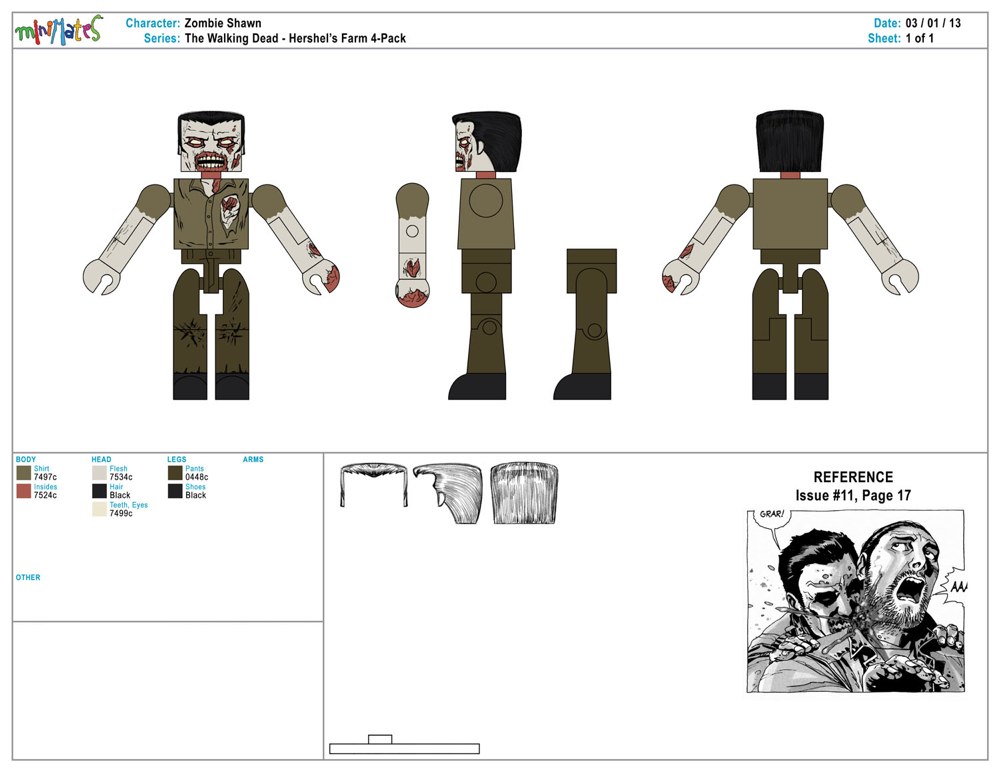Click the "LEGS" section heading
The image size is (1000, 772).
click(177, 459)
